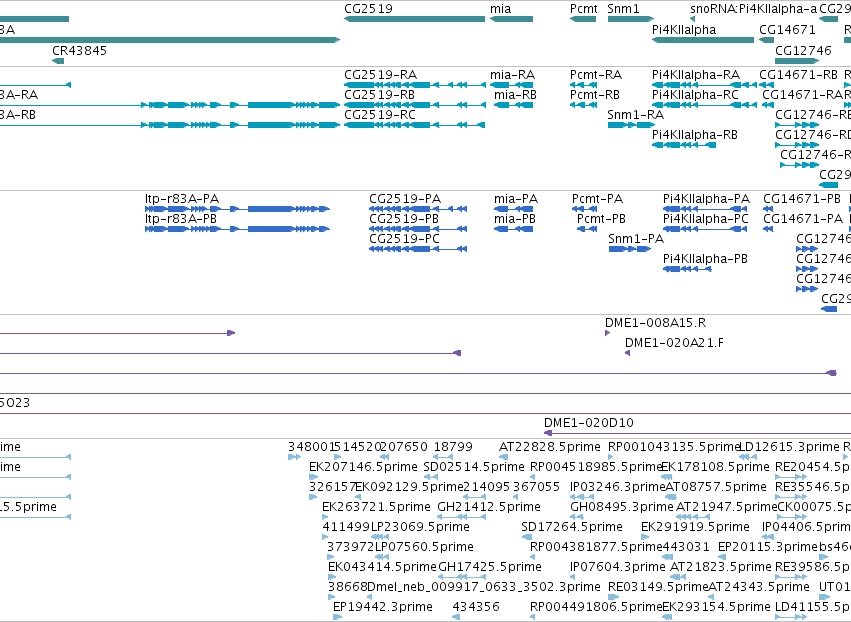
Task: Click BAC clone DME1-020D10
Action: [588, 423]
